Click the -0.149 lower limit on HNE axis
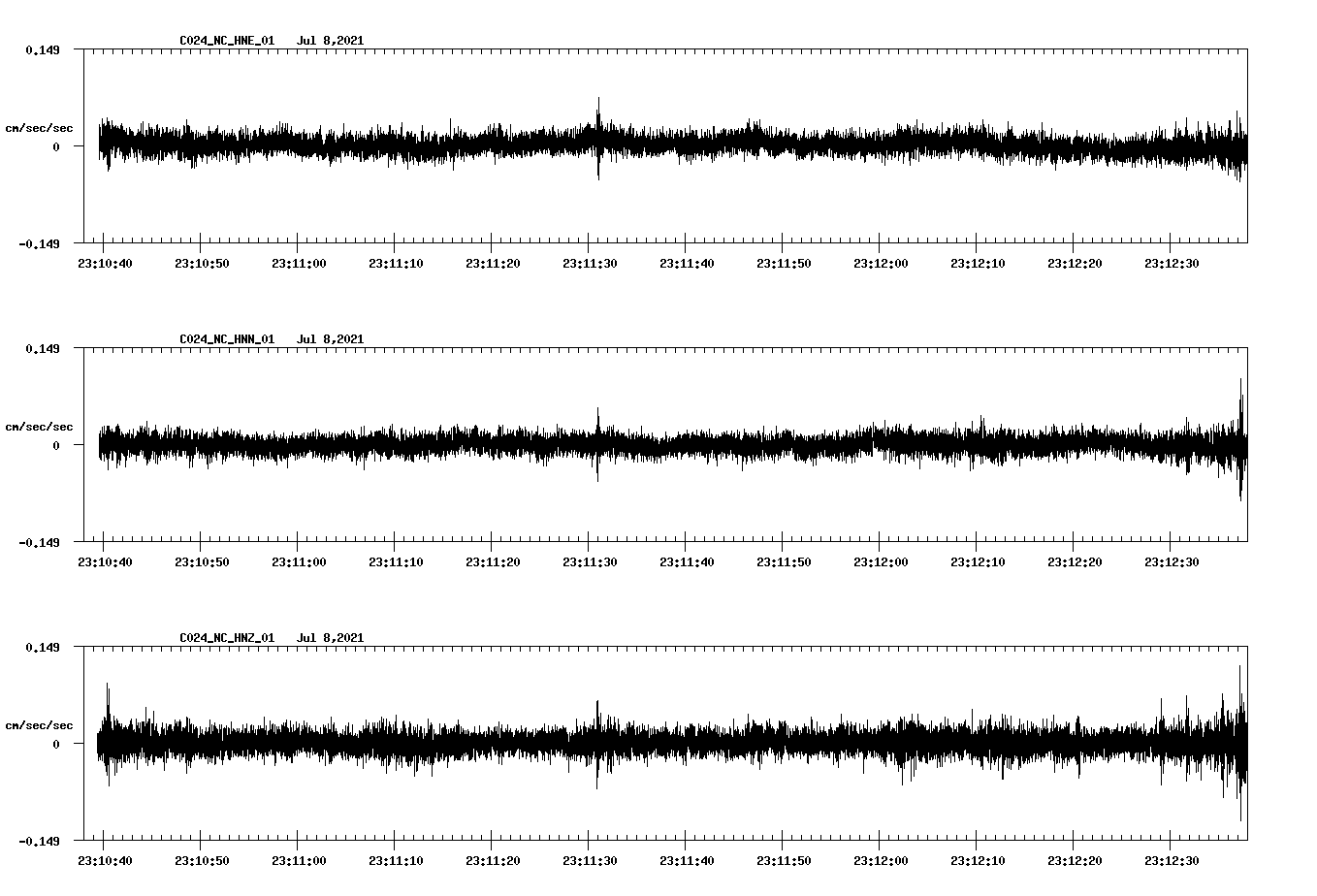Screen dimensions: 1317x896 click(x=39, y=243)
